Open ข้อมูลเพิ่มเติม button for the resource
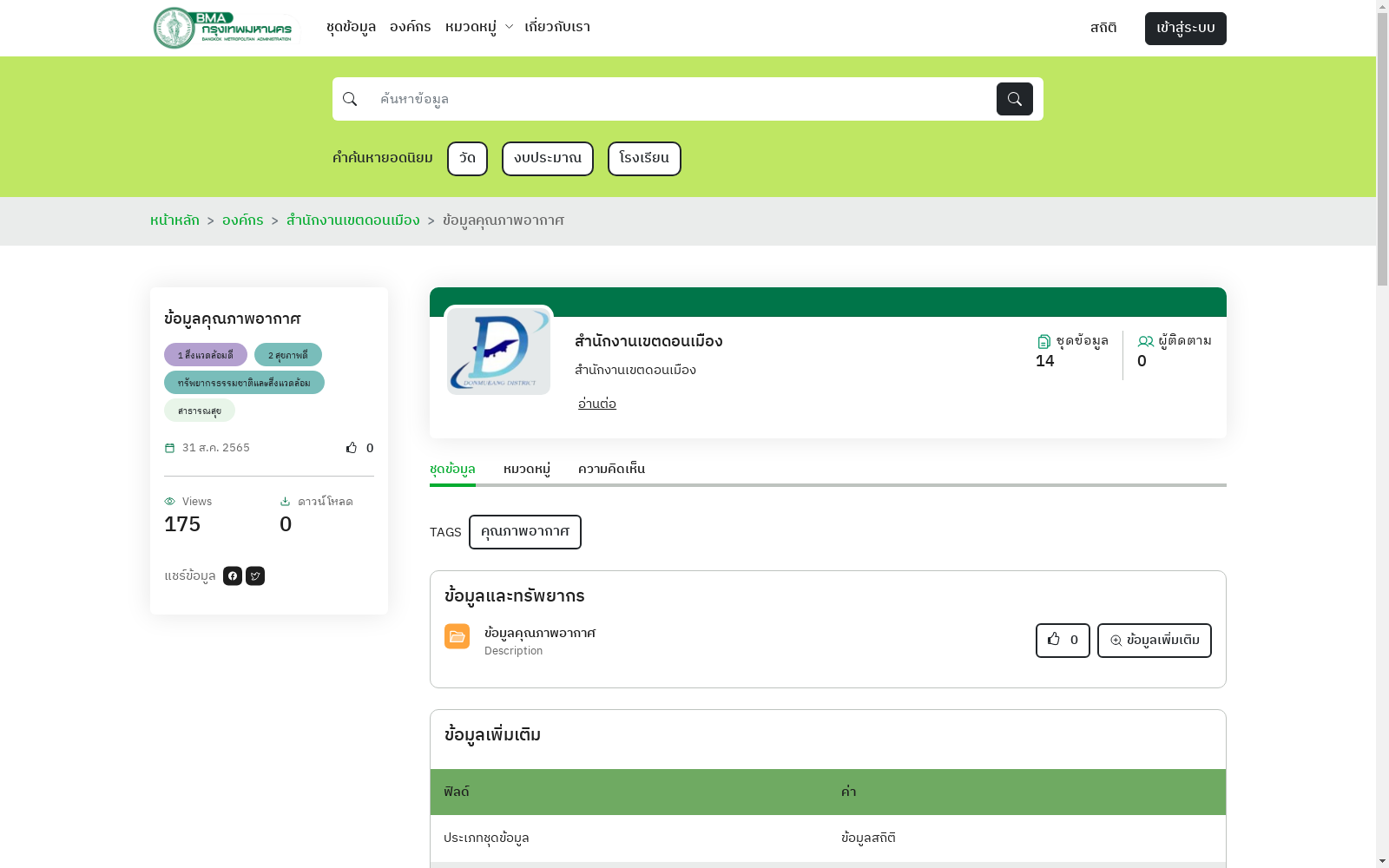This screenshot has height=868, width=1389. point(1155,641)
